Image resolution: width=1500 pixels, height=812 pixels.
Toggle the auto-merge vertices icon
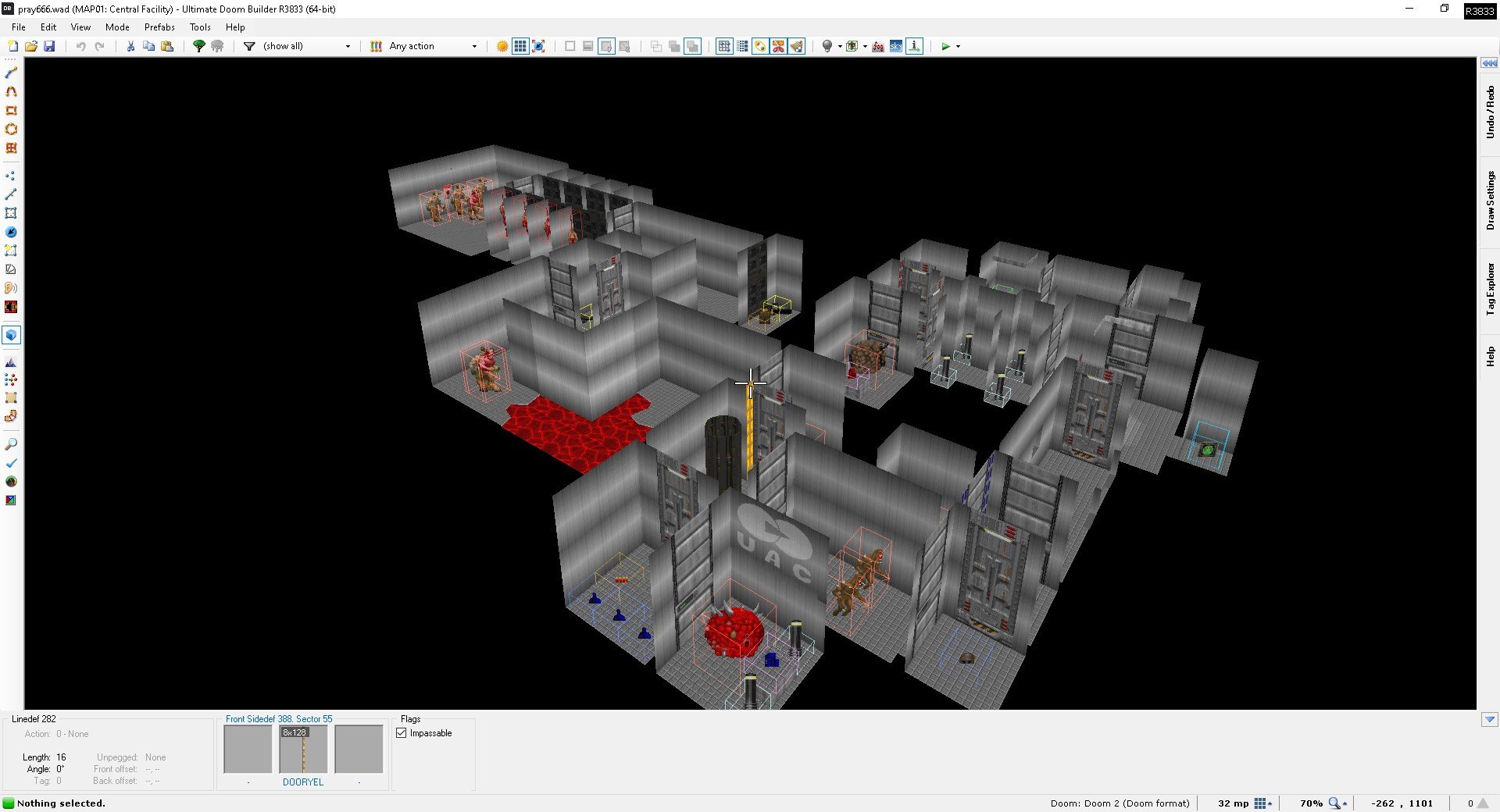click(x=760, y=46)
